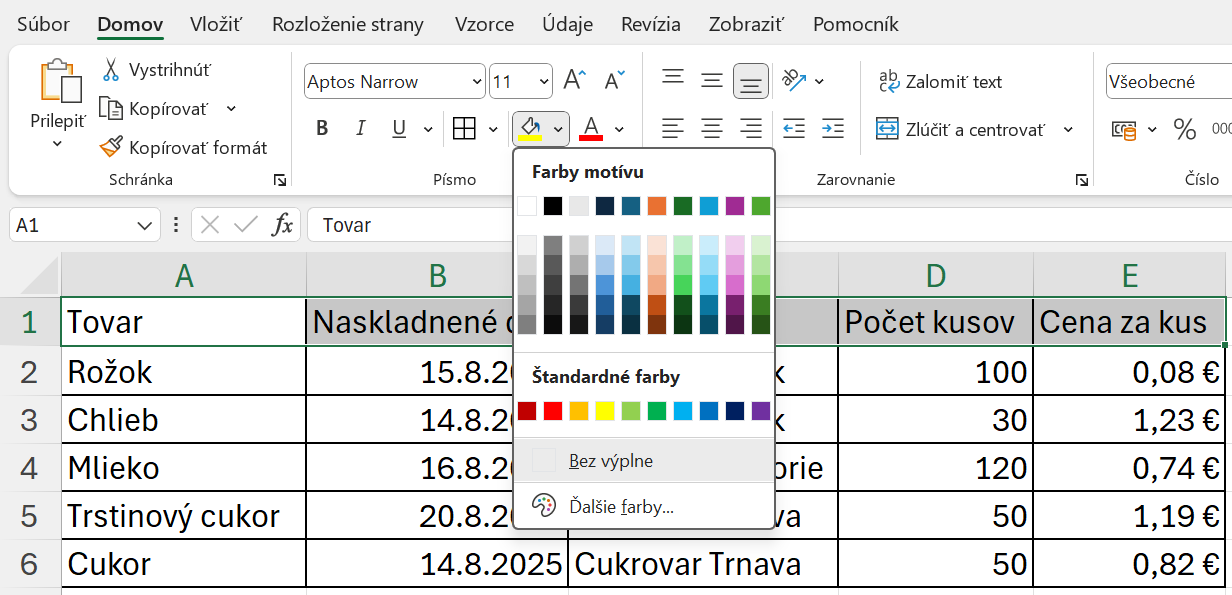
Task: Open Zarovnanie dialog launcher icon
Action: (1082, 180)
